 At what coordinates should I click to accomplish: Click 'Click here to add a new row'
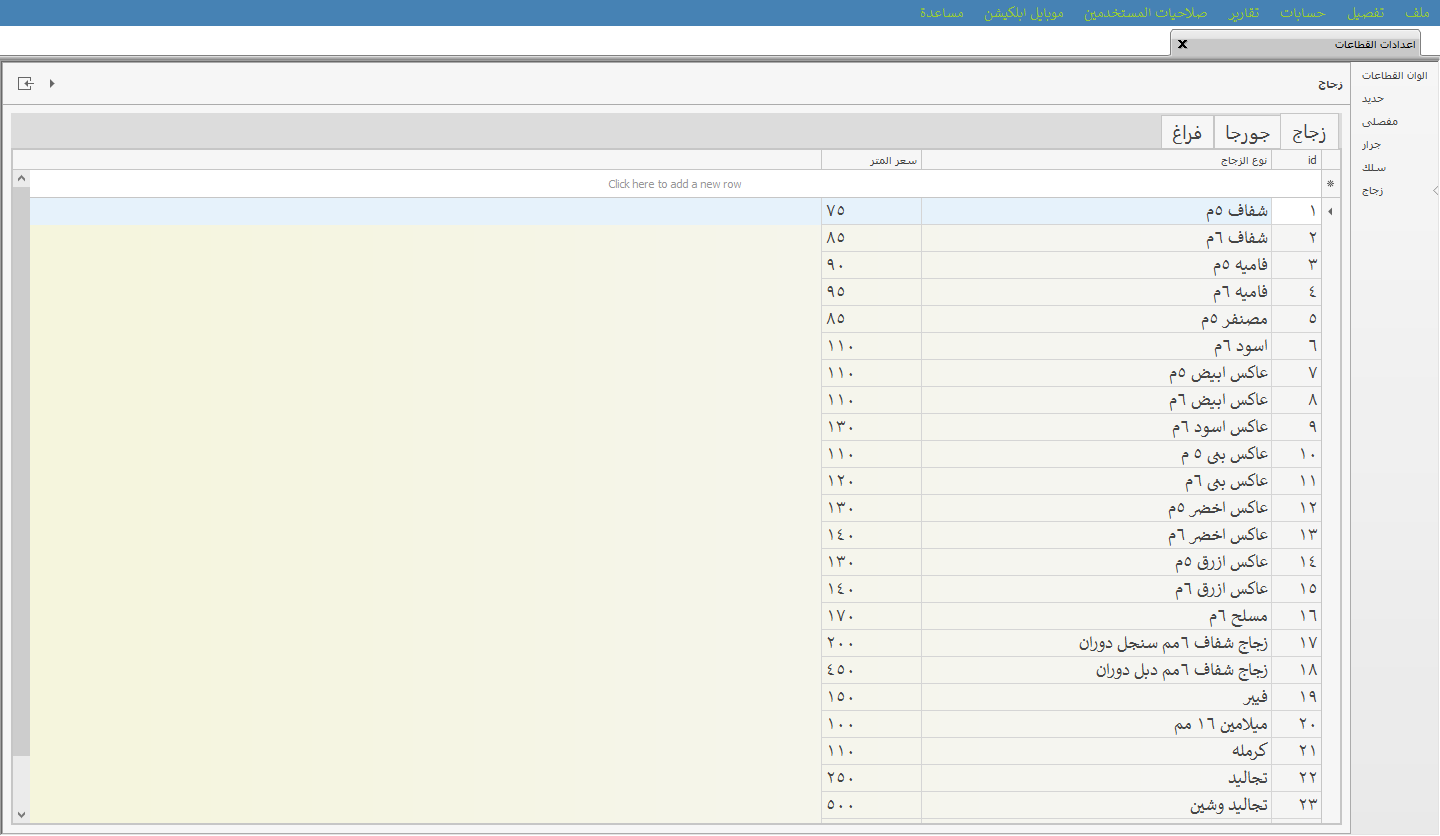pyautogui.click(x=675, y=184)
